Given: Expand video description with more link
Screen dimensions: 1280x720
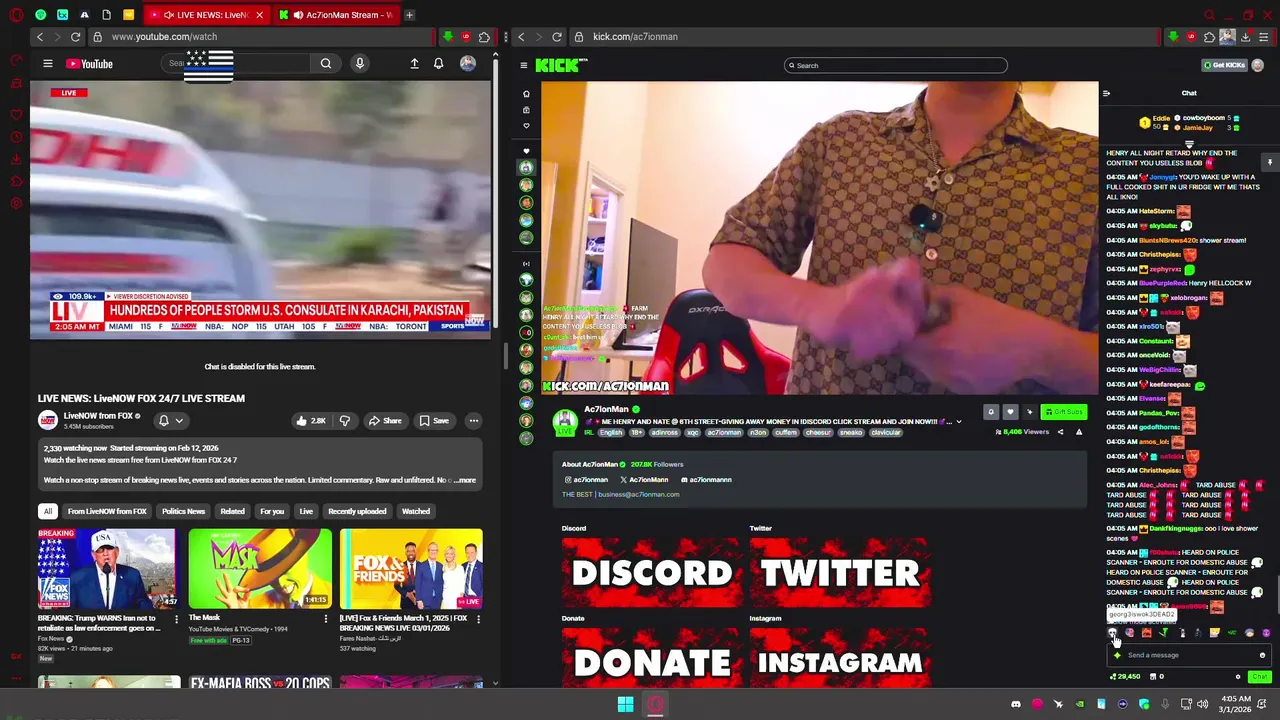Looking at the screenshot, I should coord(465,480).
